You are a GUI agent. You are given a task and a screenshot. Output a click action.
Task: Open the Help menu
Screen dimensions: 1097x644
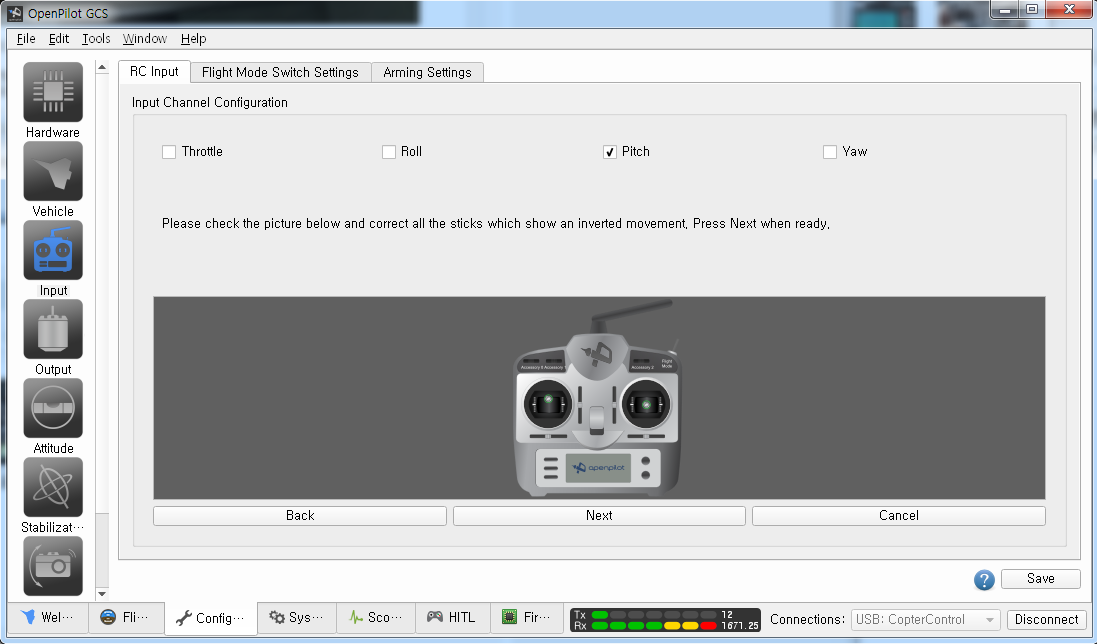[193, 38]
